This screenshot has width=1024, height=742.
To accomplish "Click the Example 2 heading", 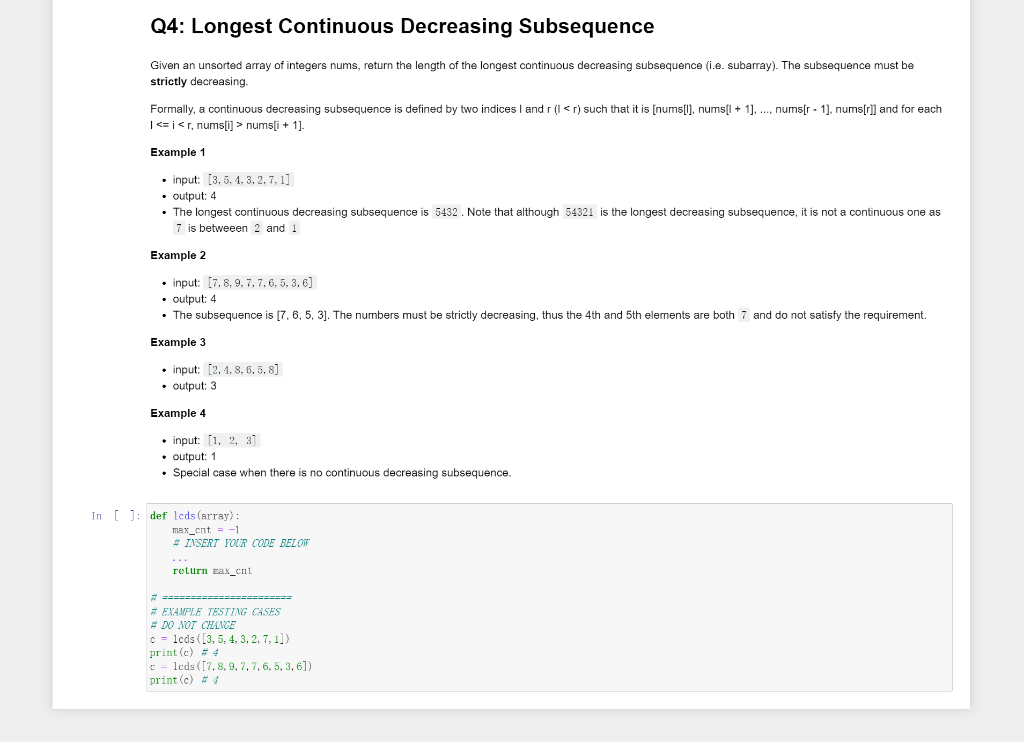I will [178, 255].
